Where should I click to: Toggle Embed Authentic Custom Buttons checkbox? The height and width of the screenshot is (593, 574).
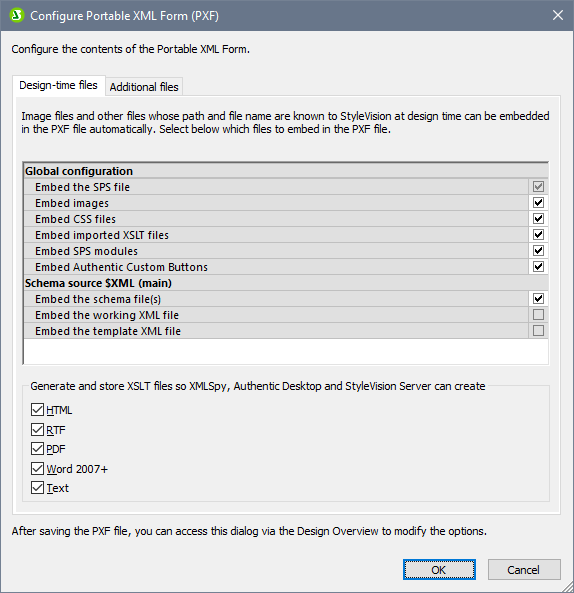(x=538, y=267)
